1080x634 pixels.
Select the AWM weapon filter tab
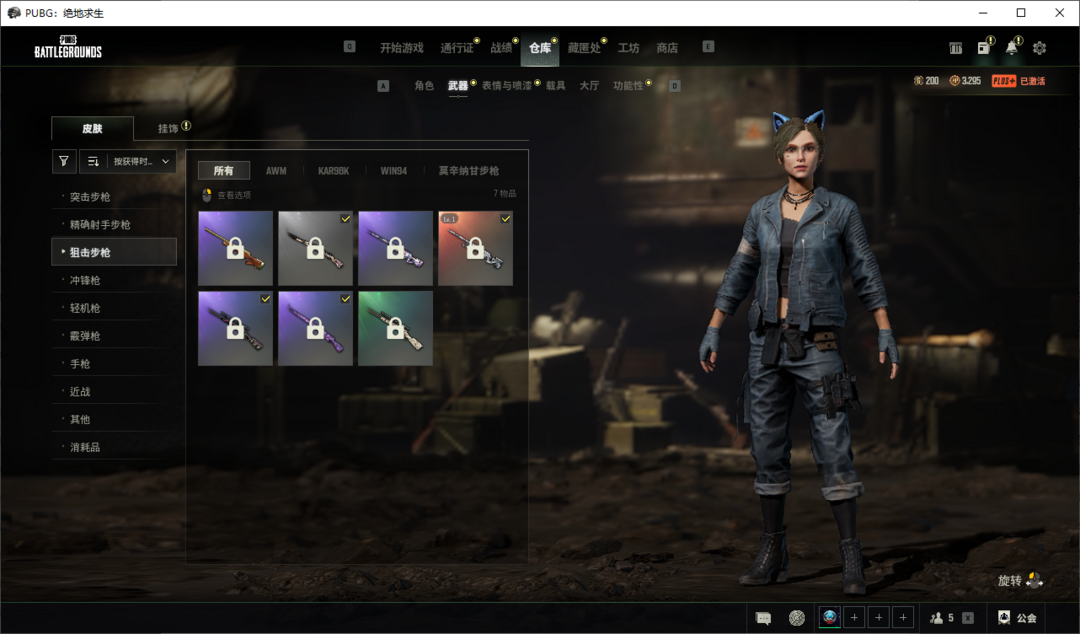click(x=276, y=171)
